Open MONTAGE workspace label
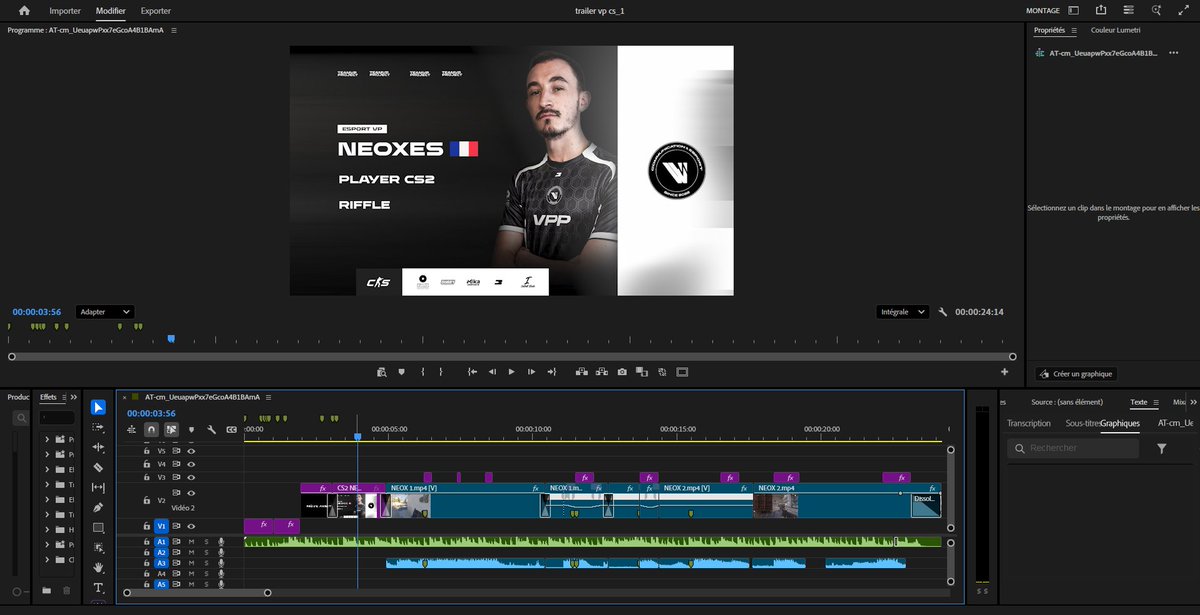Image resolution: width=1200 pixels, height=615 pixels. (1042, 11)
